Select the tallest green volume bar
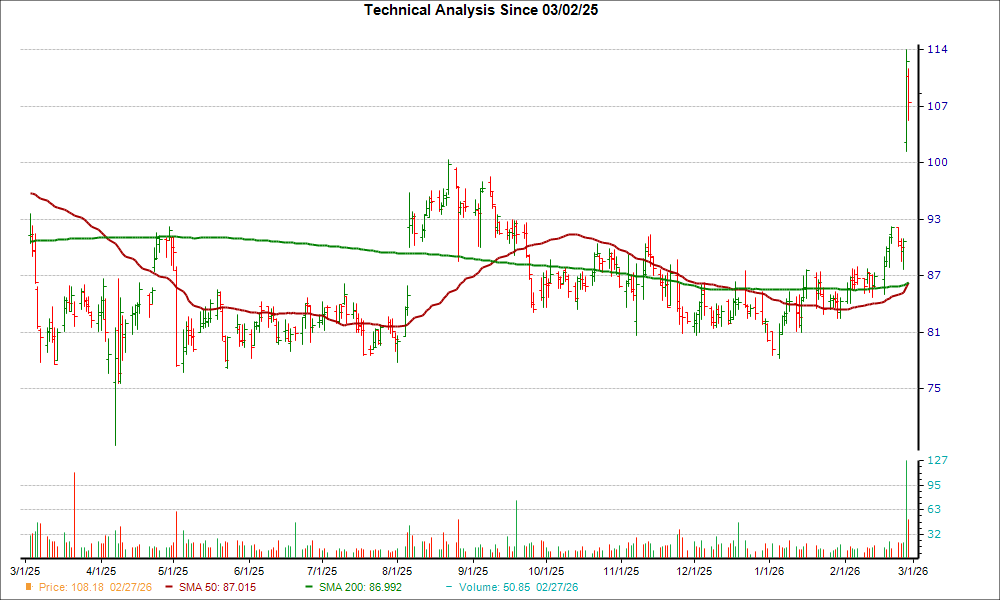This screenshot has width=1000, height=600. point(906,505)
